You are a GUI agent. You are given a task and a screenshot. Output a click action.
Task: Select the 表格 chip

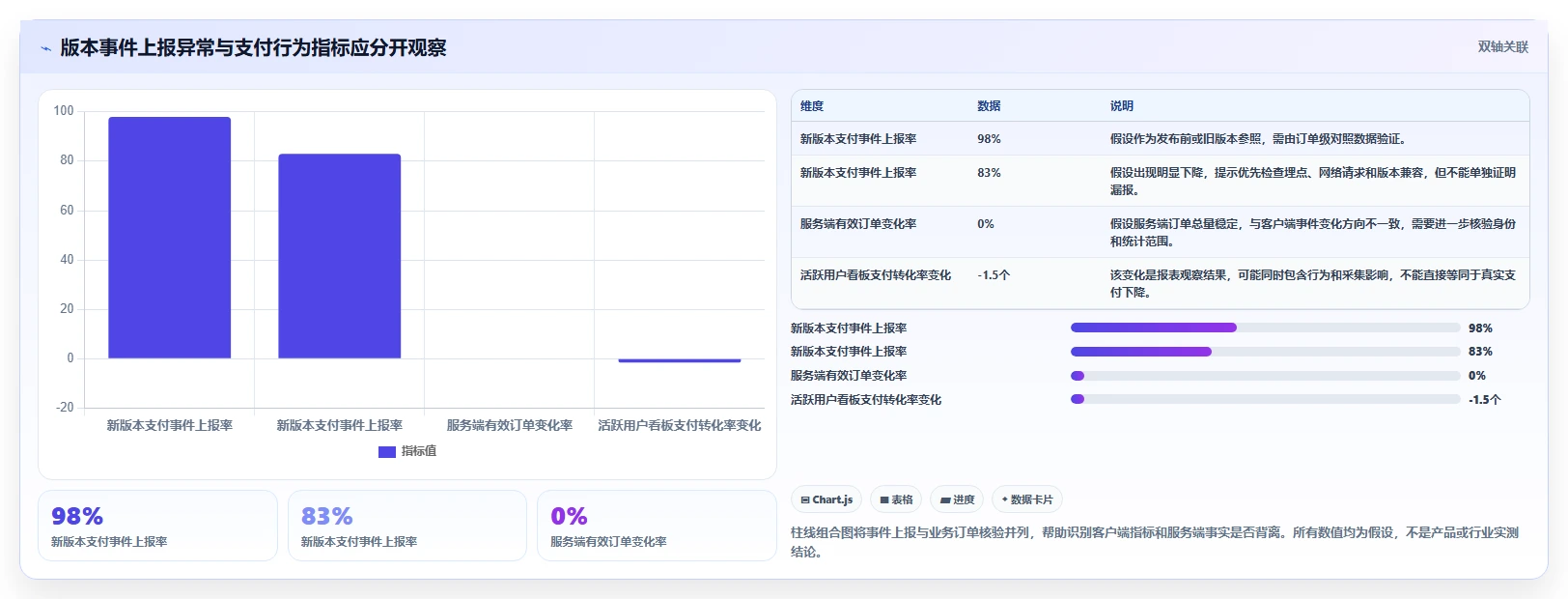pos(896,499)
